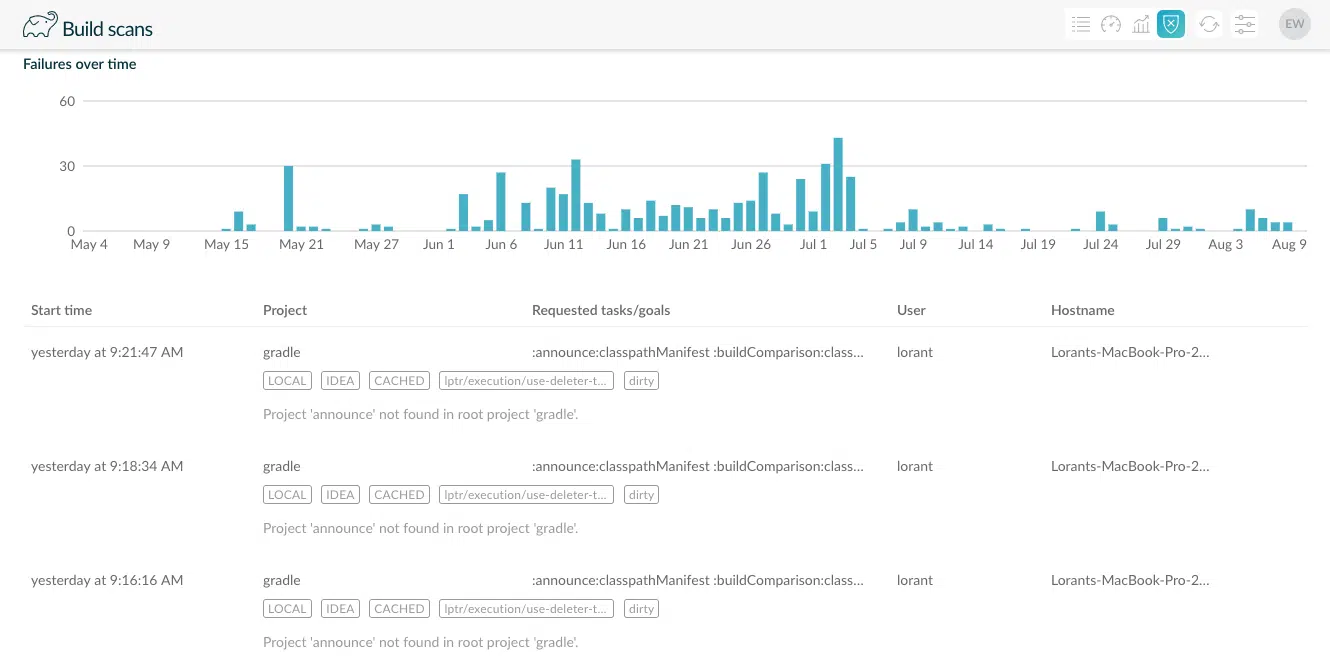Select CACHED tag on the 9:16:16 build

click(x=399, y=609)
